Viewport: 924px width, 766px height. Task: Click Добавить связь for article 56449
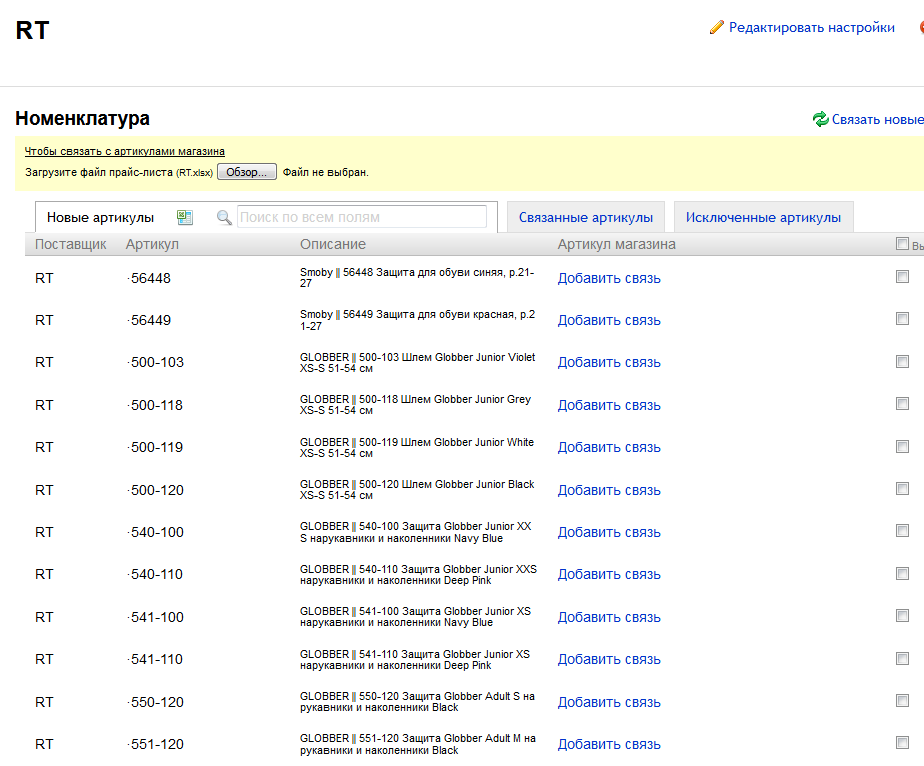point(609,321)
